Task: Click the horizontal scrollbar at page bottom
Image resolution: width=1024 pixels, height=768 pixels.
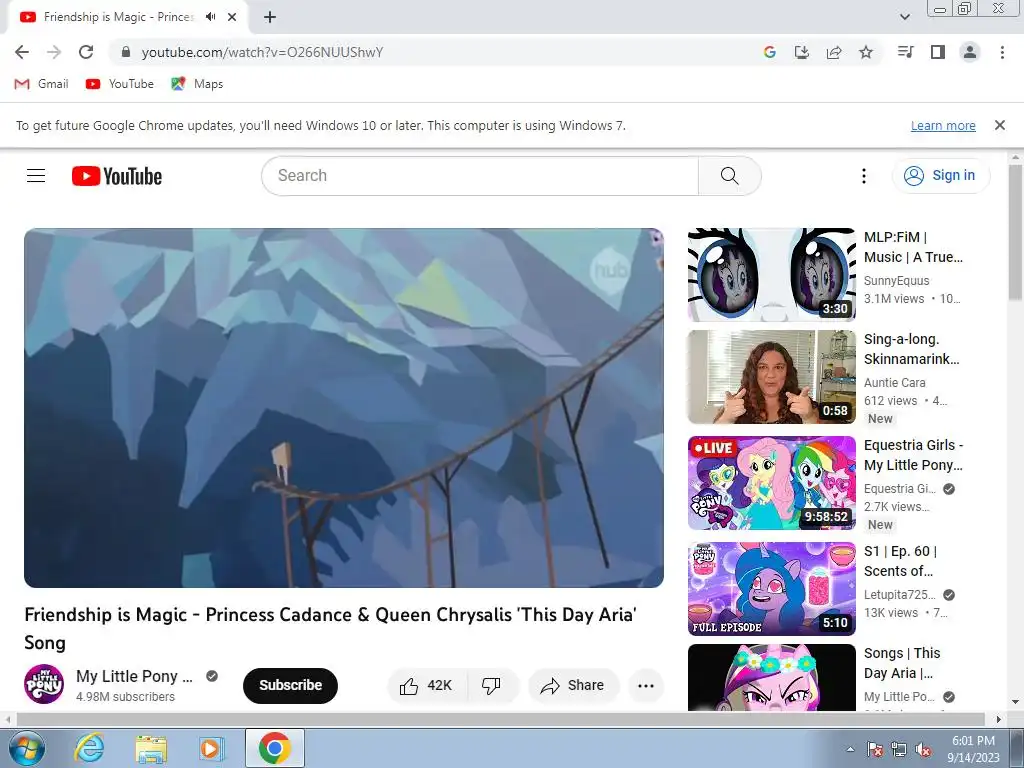Action: 500,719
